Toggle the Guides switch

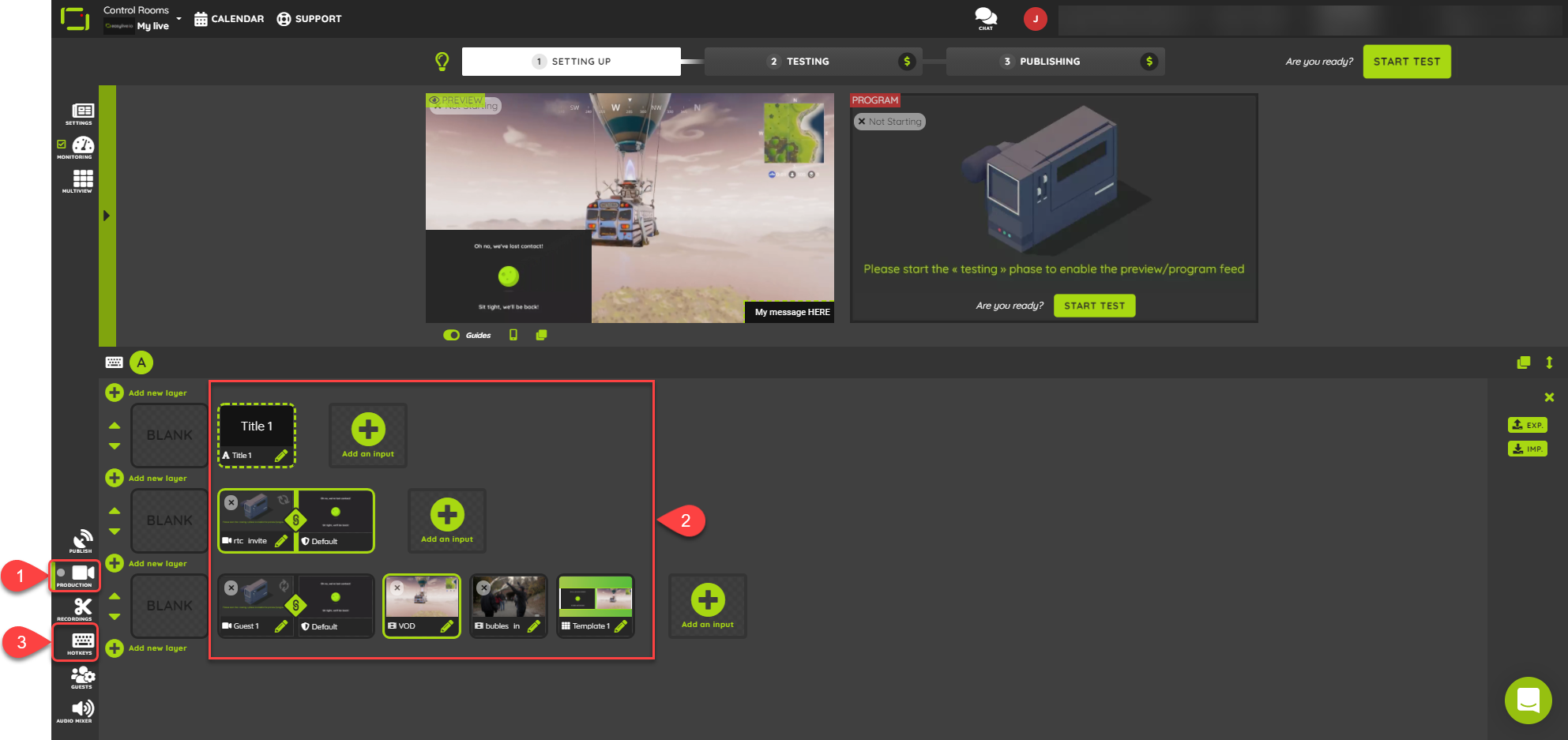coord(451,335)
